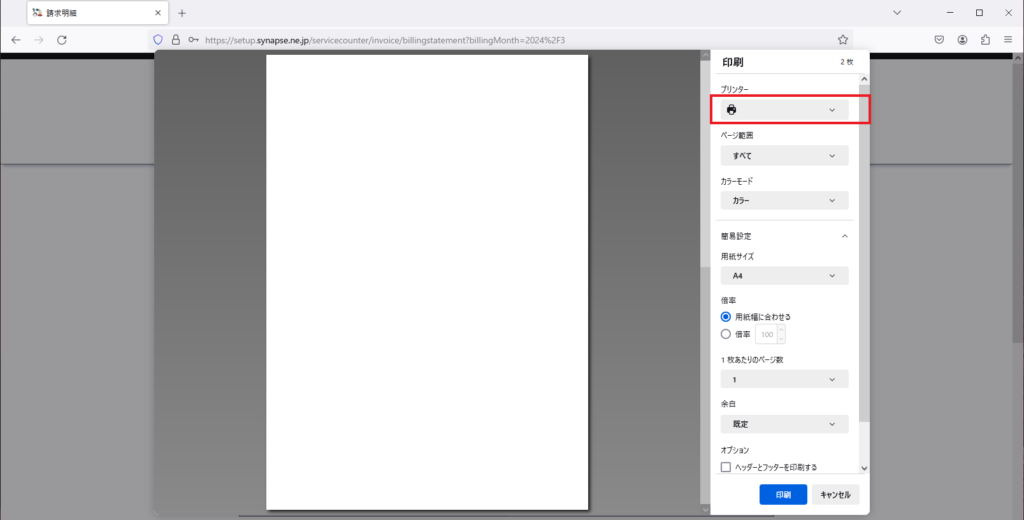This screenshot has height=520, width=1024.
Task: Open the ページ範囲 dropdown showing すべて
Action: click(784, 155)
